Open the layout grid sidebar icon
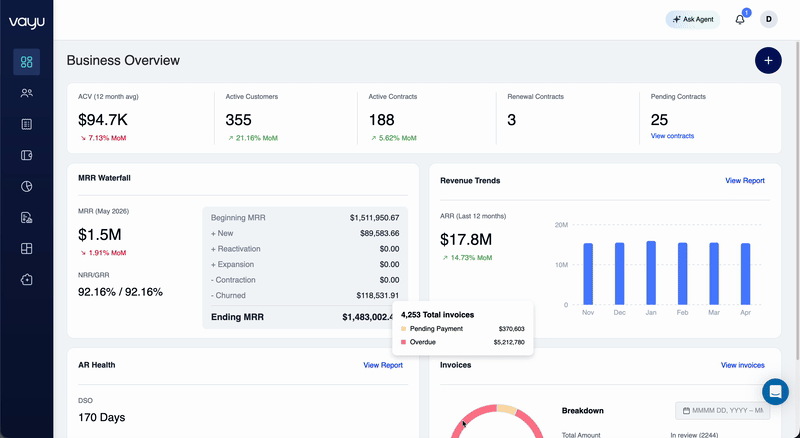This screenshot has height=438, width=800. click(27, 249)
